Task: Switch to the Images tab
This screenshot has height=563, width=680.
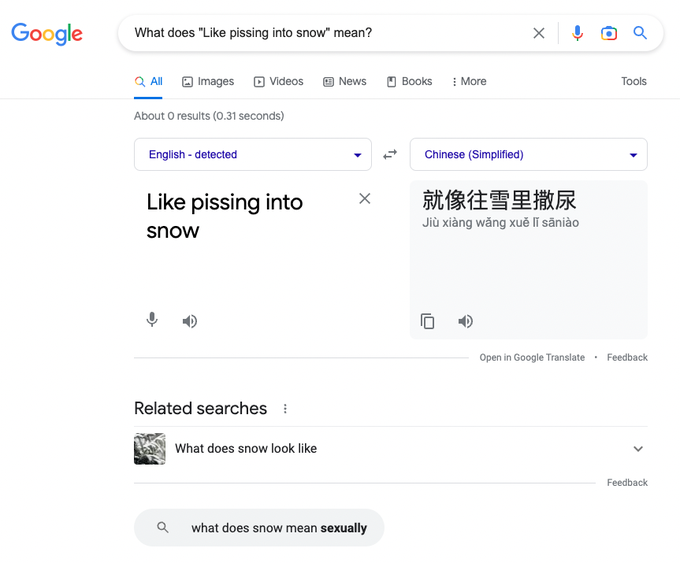Action: click(208, 82)
